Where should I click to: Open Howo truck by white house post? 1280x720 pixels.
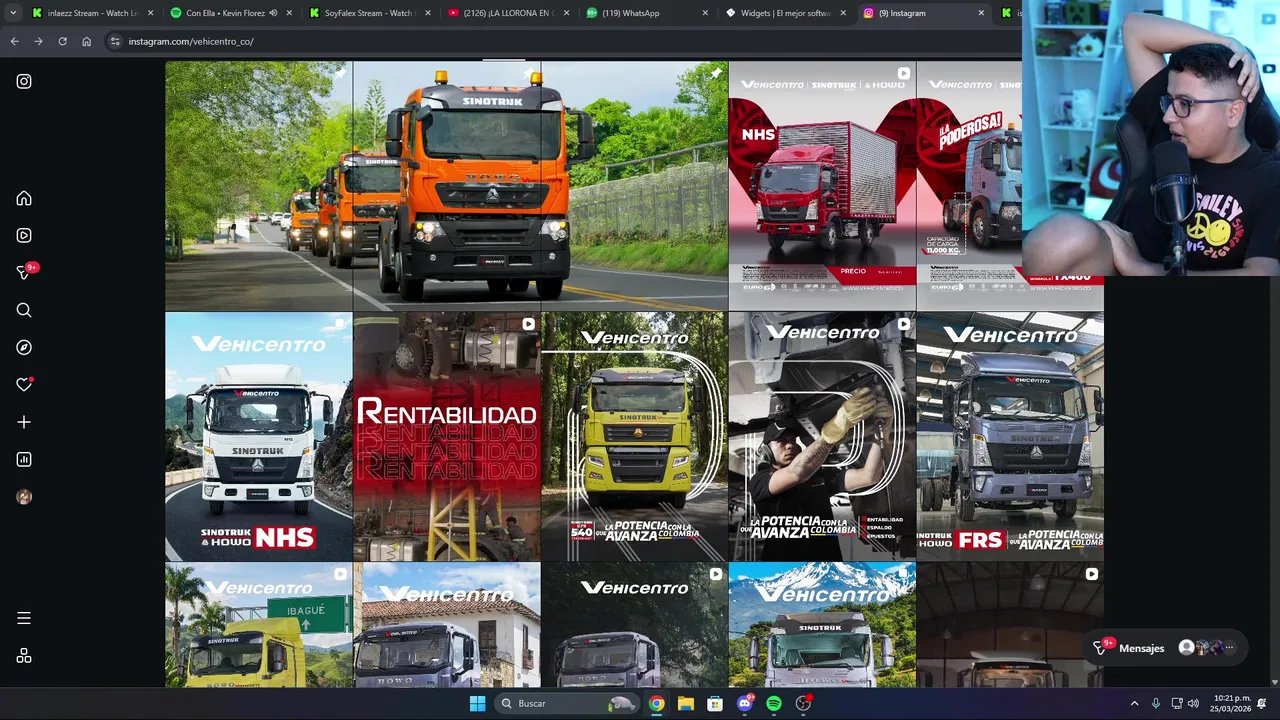click(446, 625)
